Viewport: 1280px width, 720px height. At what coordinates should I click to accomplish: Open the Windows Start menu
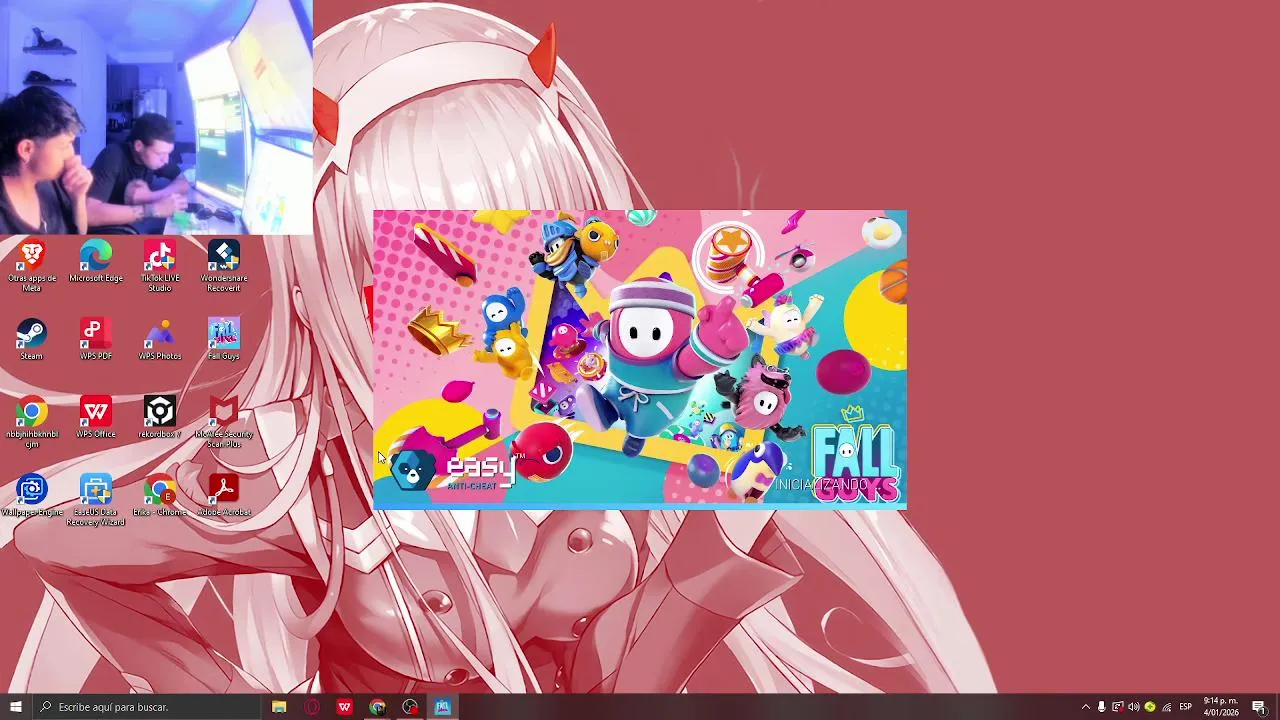point(15,707)
